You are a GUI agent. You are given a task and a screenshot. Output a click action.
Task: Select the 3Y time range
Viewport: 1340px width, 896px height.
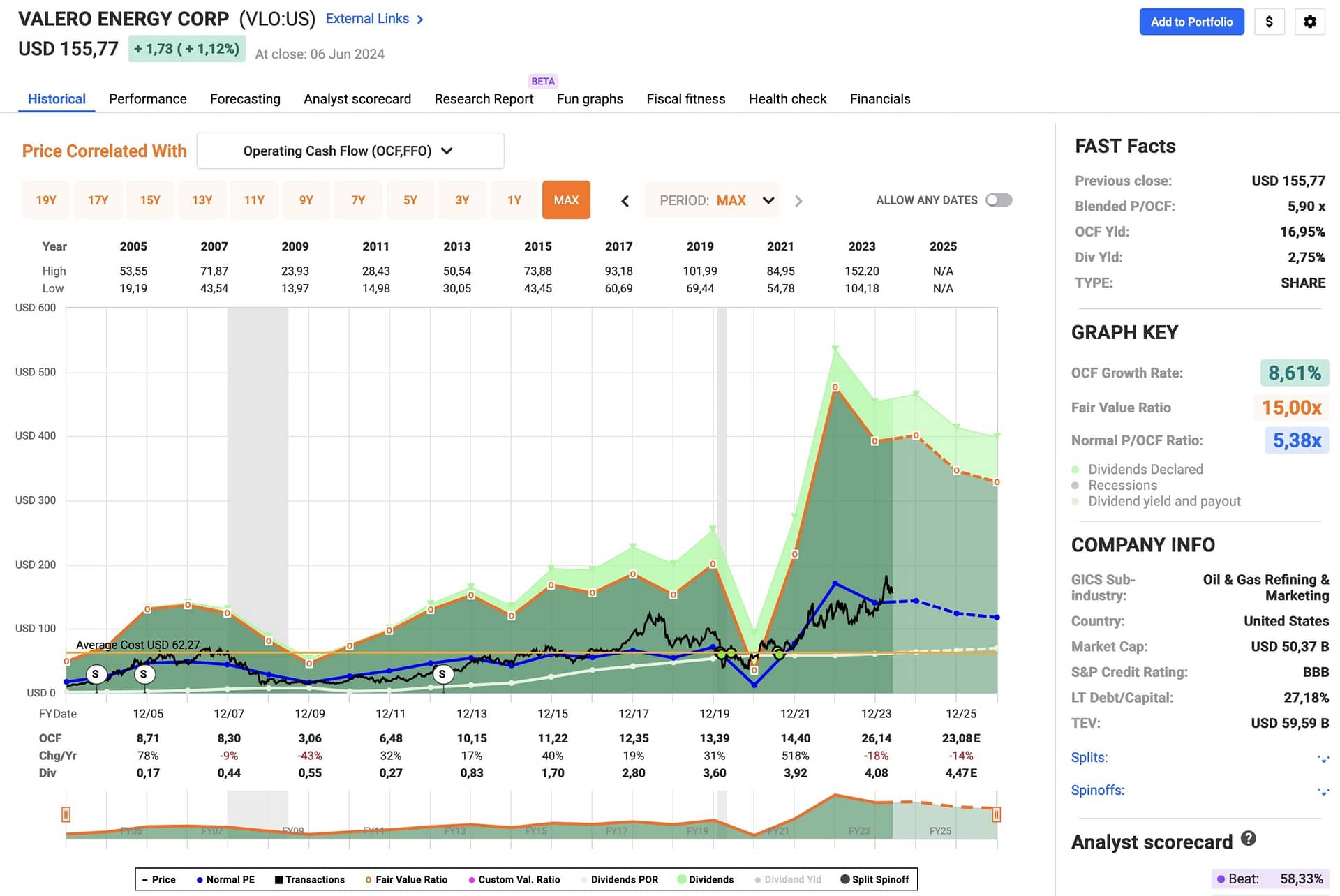click(x=462, y=200)
